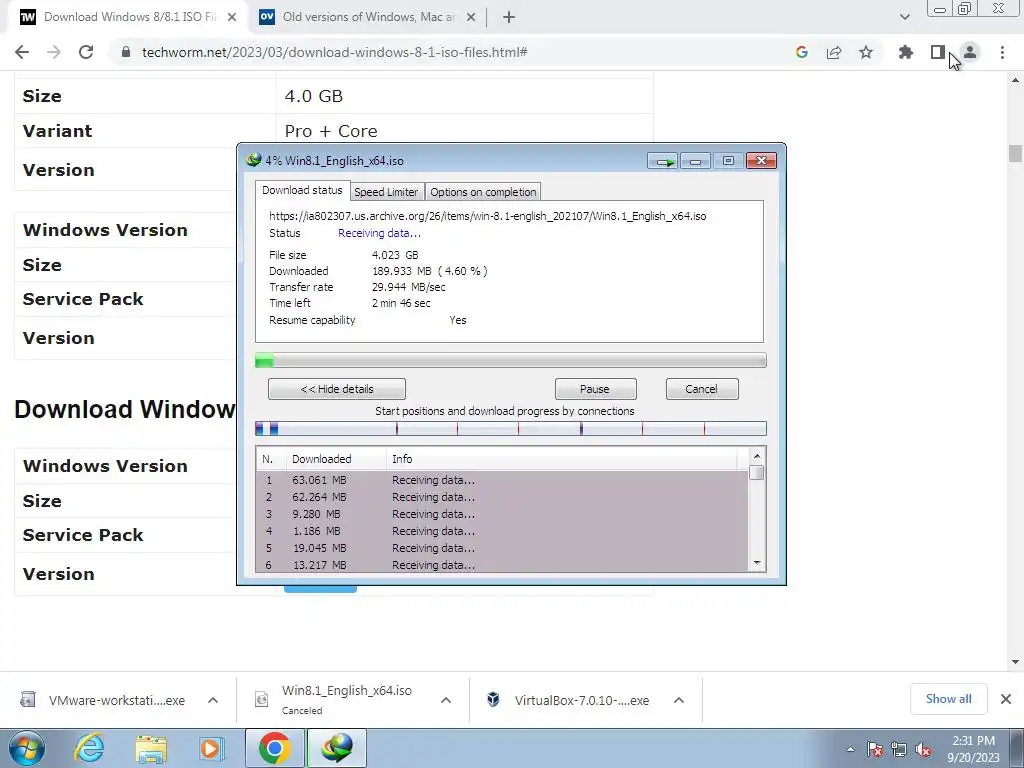The image size is (1024, 768).
Task: Bookmark this page with the star icon
Action: click(866, 52)
